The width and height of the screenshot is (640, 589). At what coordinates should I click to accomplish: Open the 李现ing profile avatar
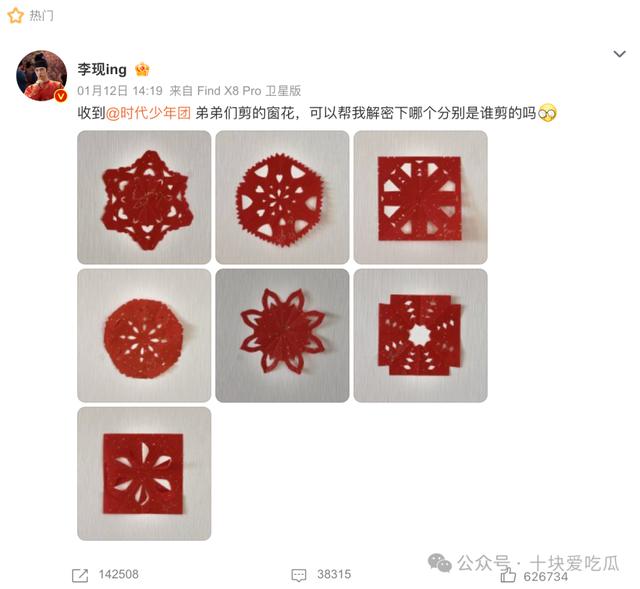(x=42, y=76)
